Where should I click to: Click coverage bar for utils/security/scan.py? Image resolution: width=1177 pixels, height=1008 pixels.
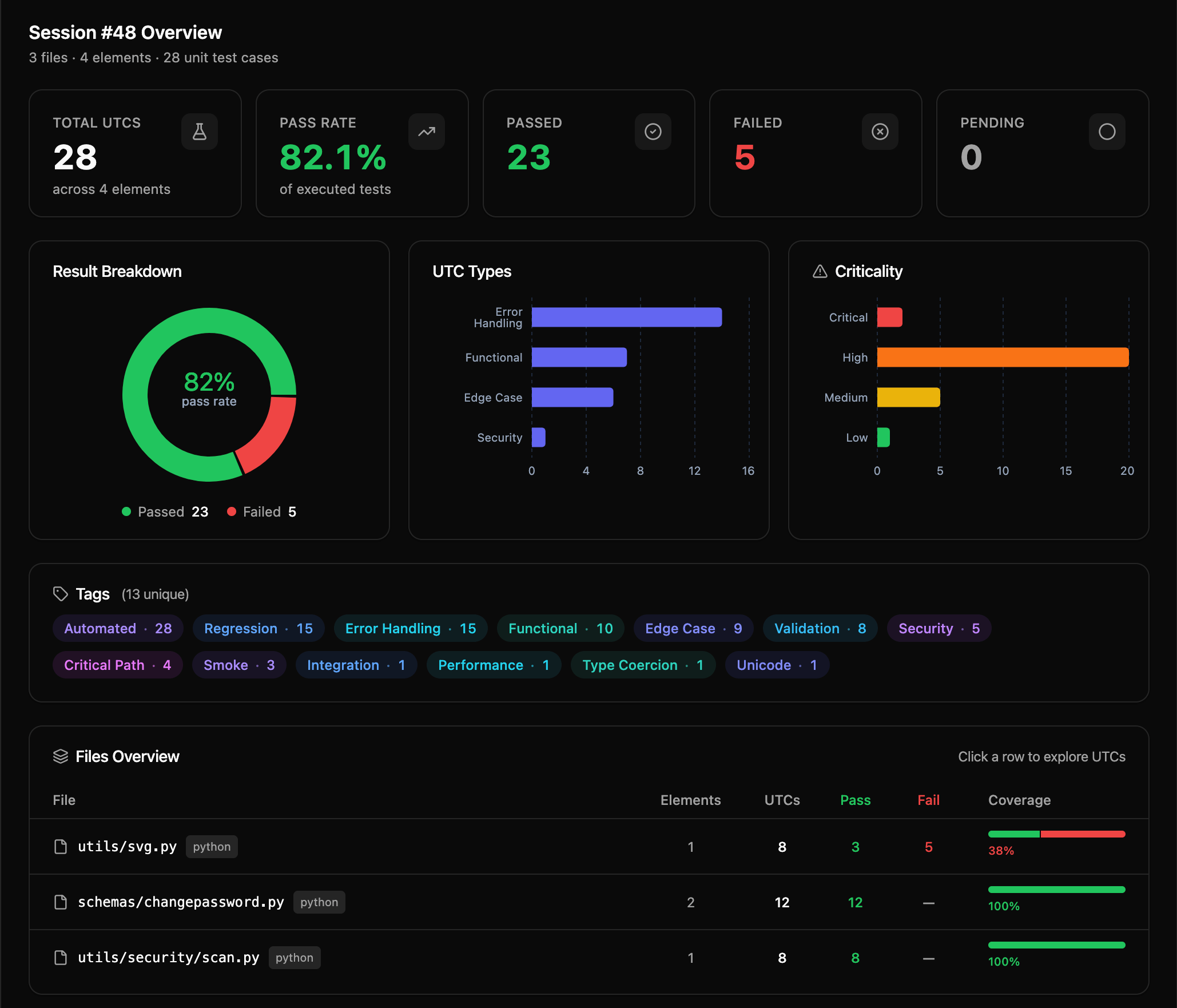click(1056, 945)
